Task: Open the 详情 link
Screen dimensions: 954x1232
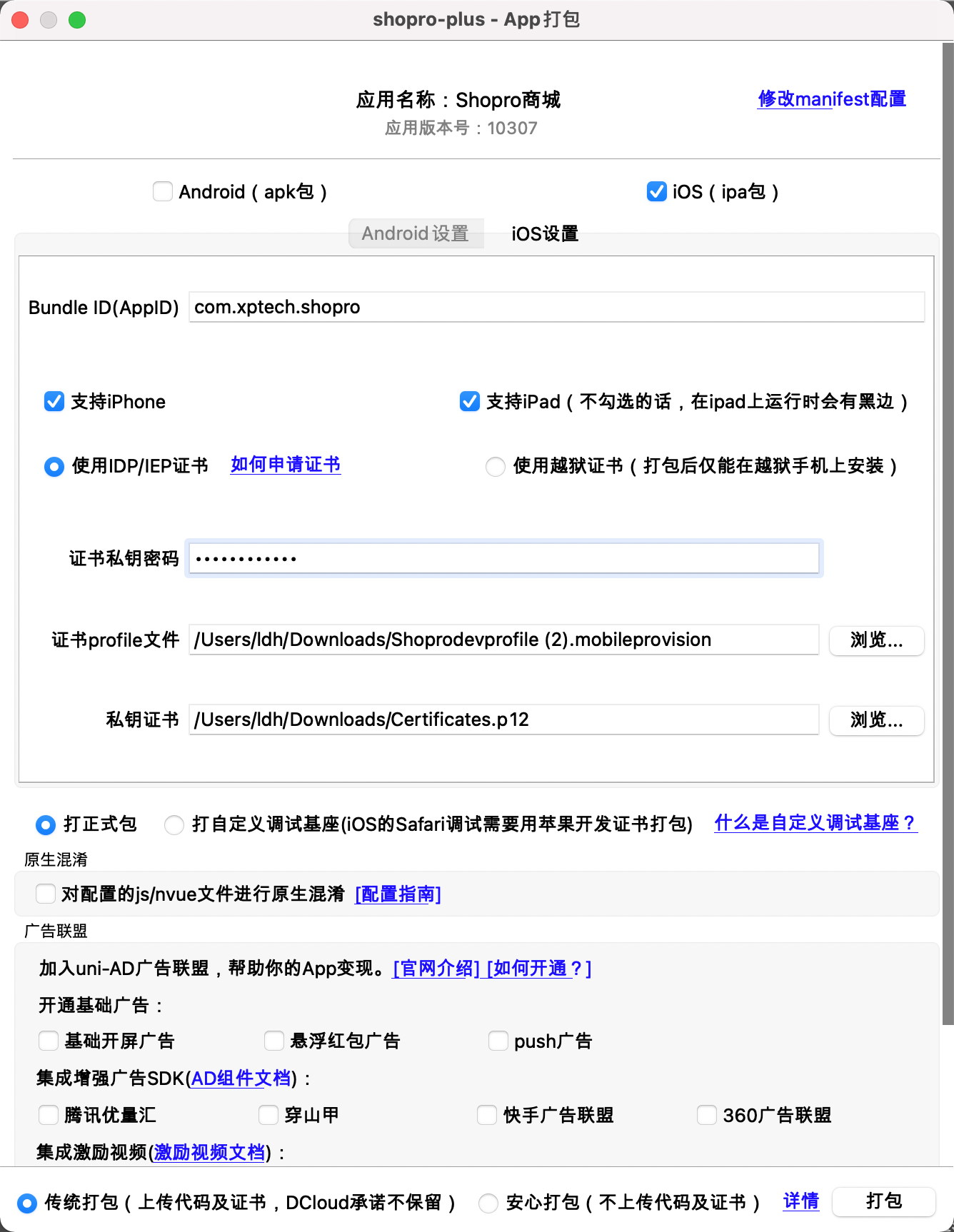Action: (801, 1201)
